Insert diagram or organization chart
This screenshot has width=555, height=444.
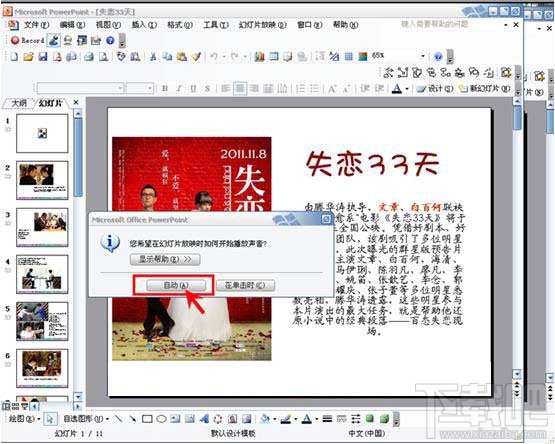(x=218, y=419)
